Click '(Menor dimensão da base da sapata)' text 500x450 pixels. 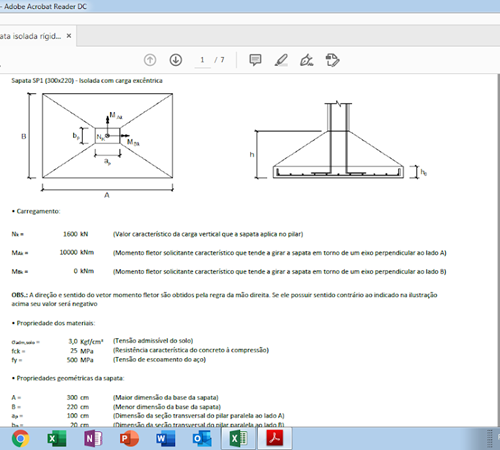tap(167, 407)
